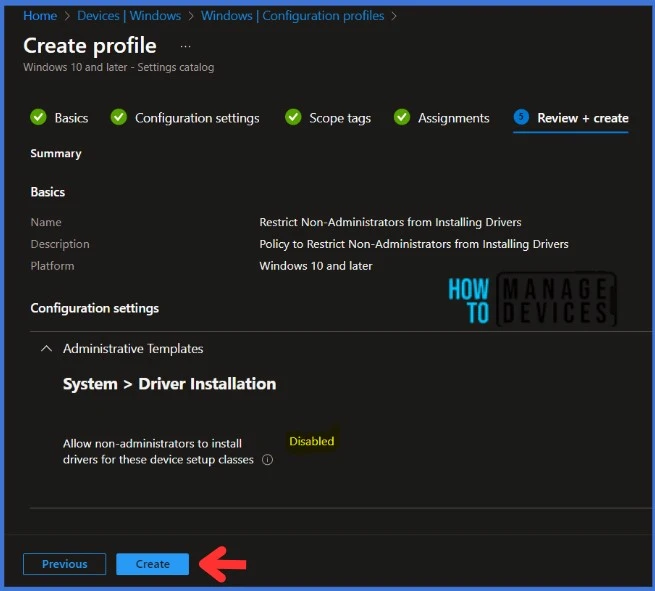Image resolution: width=655 pixels, height=591 pixels.
Task: Collapse the Administrative Templates section
Action: tap(46, 348)
